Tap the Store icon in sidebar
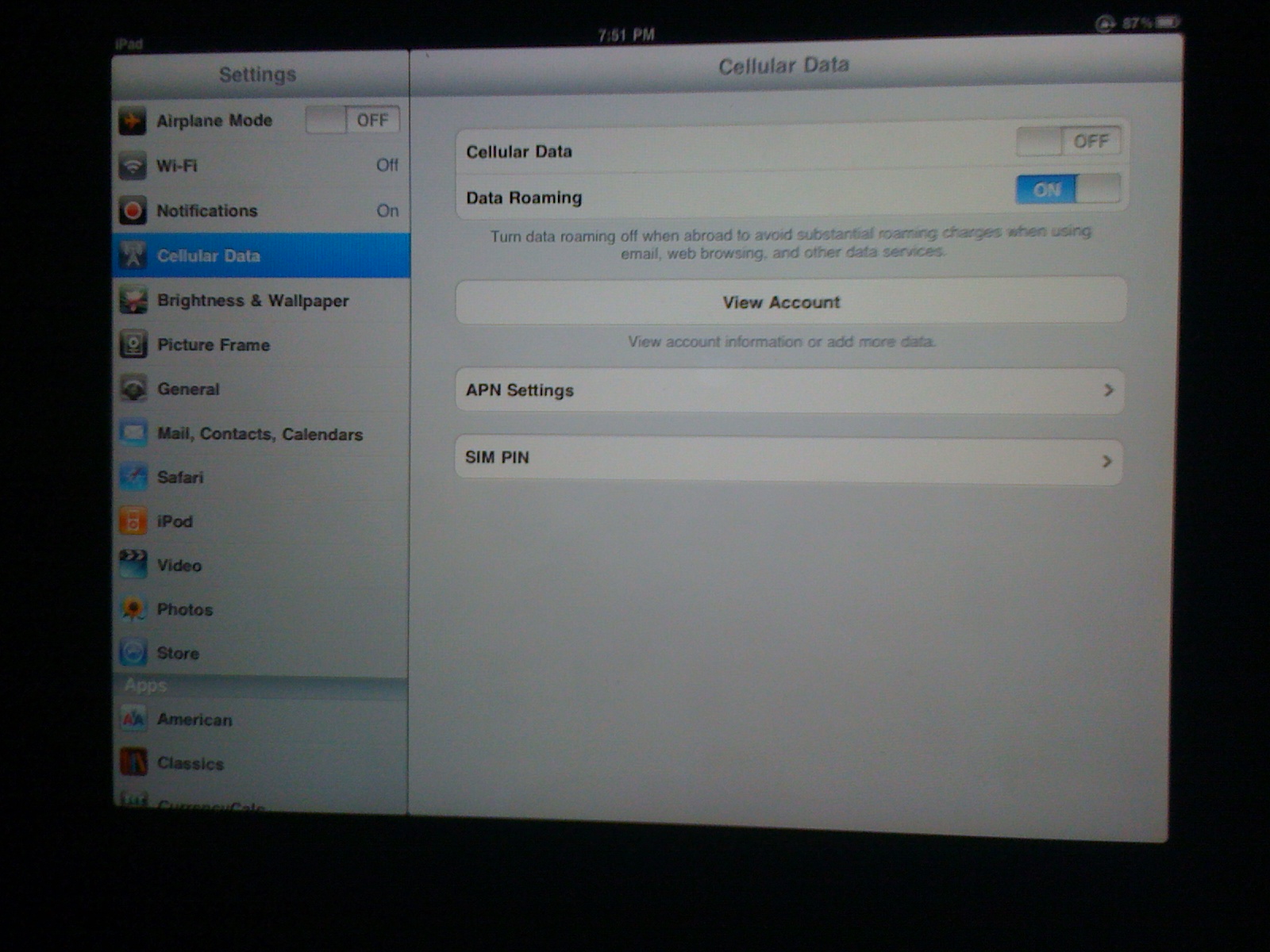 [x=133, y=653]
